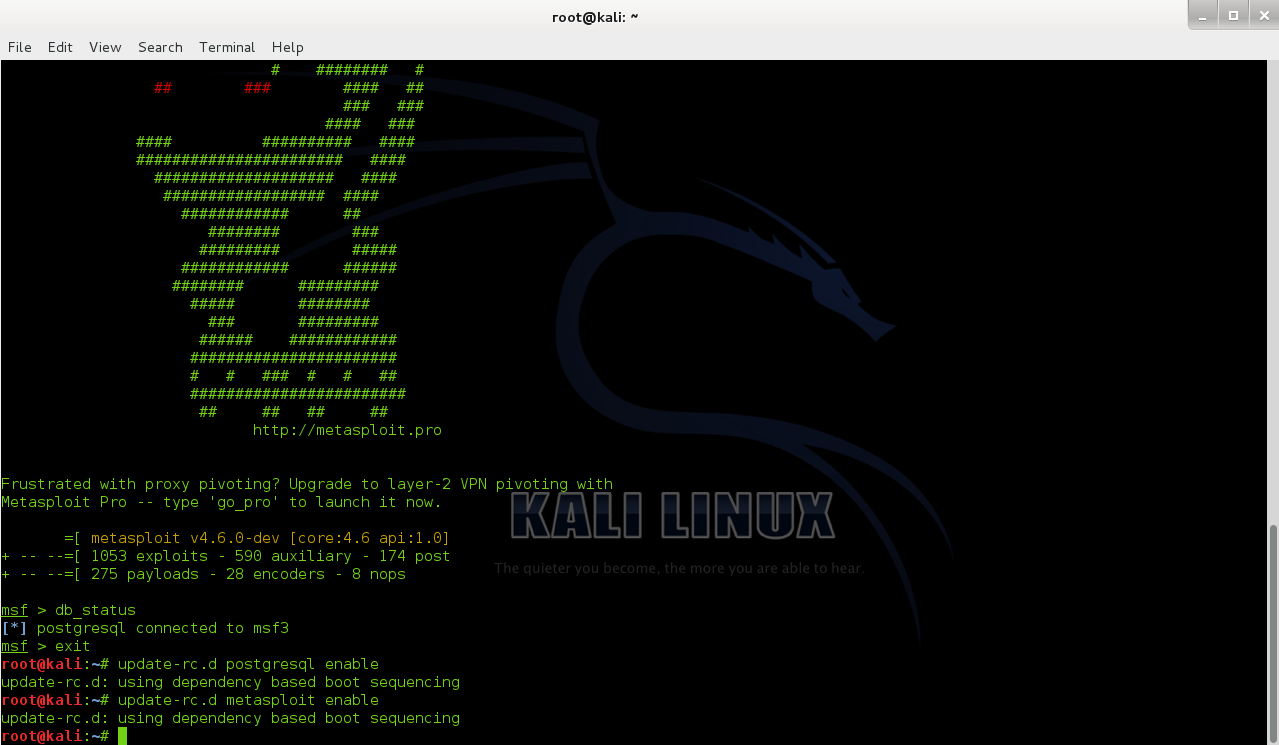Click 'update-rc.d postgresql enable' command text

click(x=248, y=664)
